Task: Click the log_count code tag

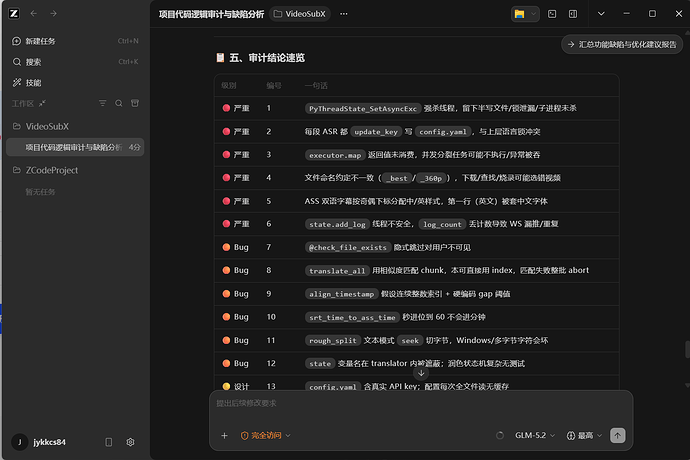Action: 442,224
